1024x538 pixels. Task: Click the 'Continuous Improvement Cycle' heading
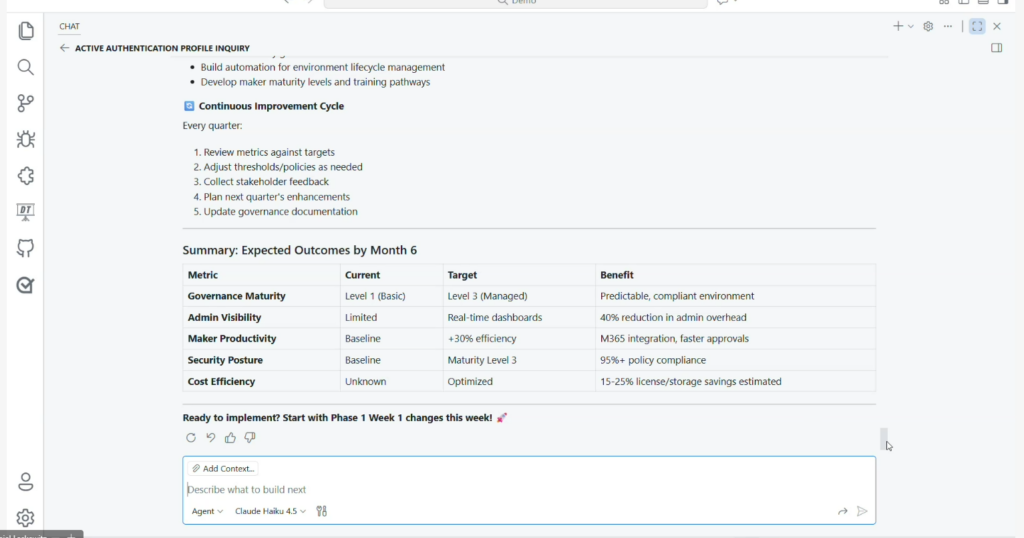(271, 106)
